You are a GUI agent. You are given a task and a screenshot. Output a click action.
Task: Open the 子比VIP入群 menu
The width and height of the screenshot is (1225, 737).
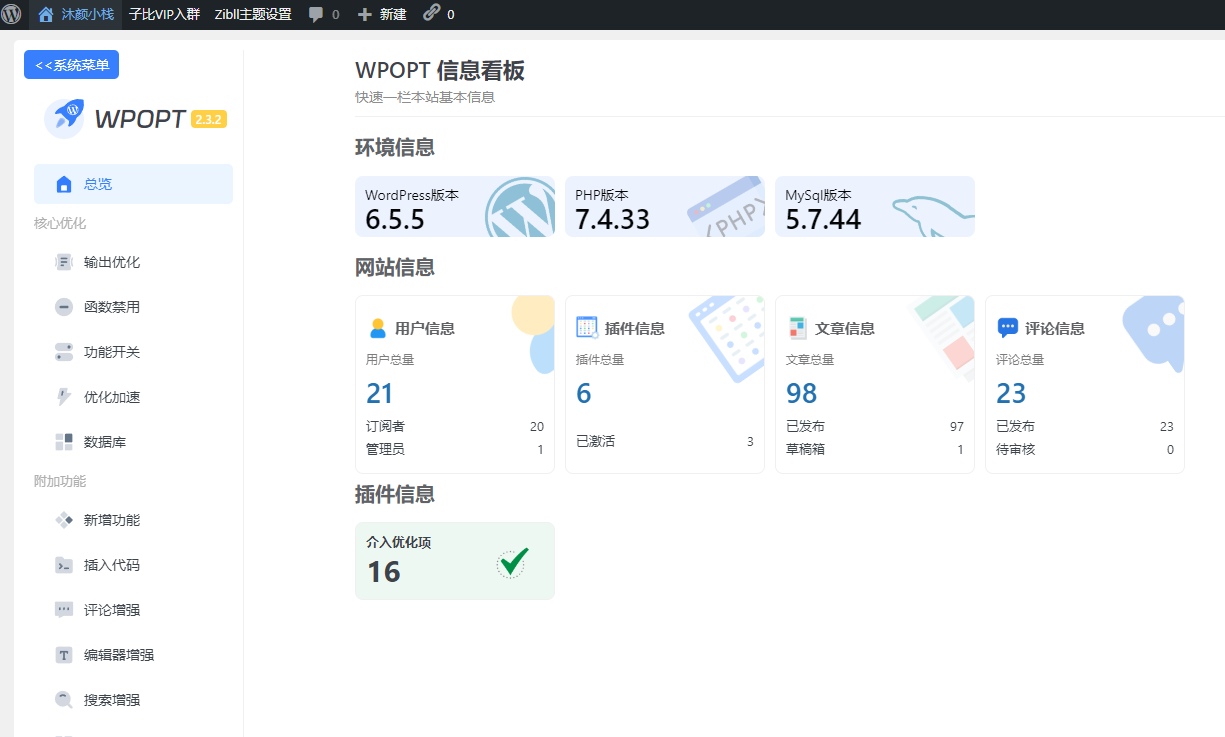(x=164, y=14)
